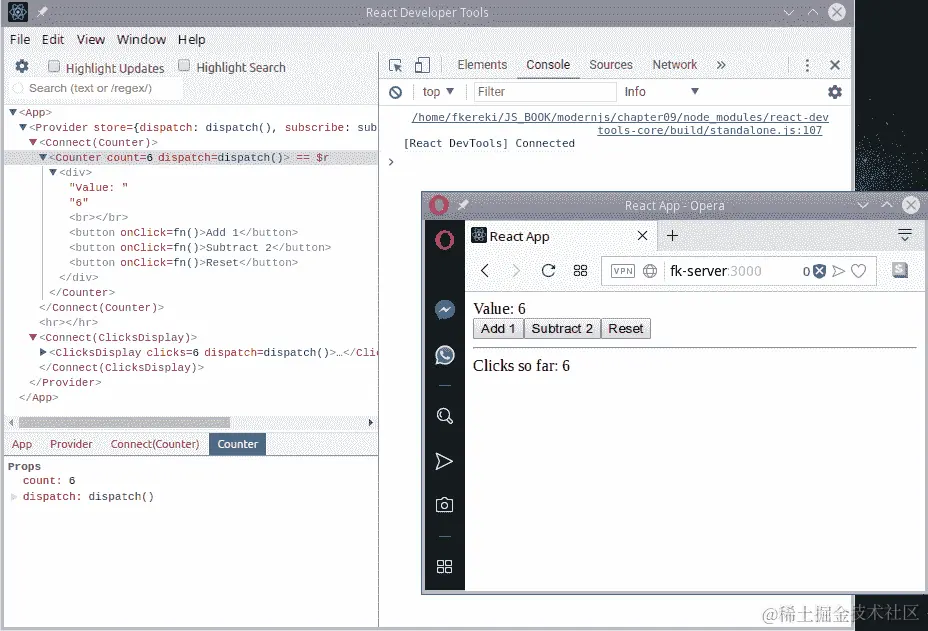Open Messenger in Opera sidebar
928x631 pixels.
444,310
